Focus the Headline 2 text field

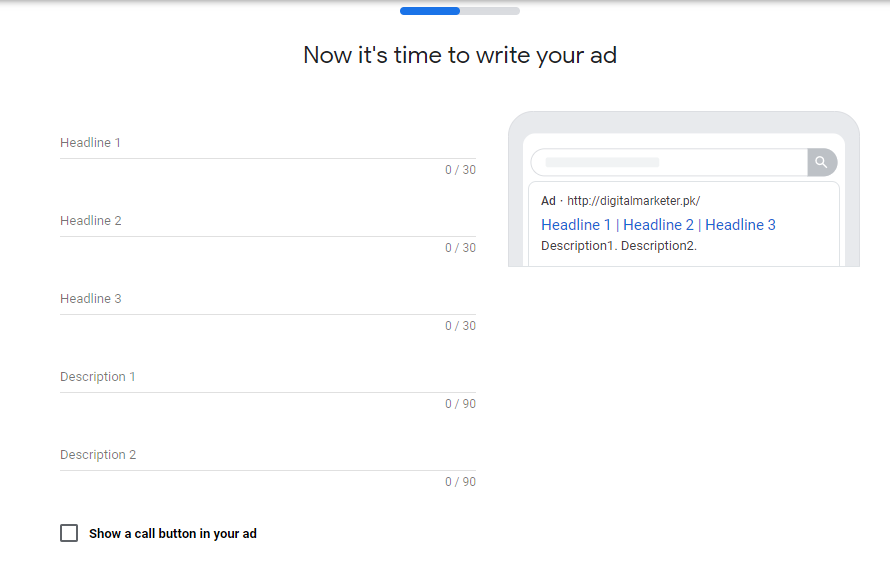pyautogui.click(x=268, y=221)
